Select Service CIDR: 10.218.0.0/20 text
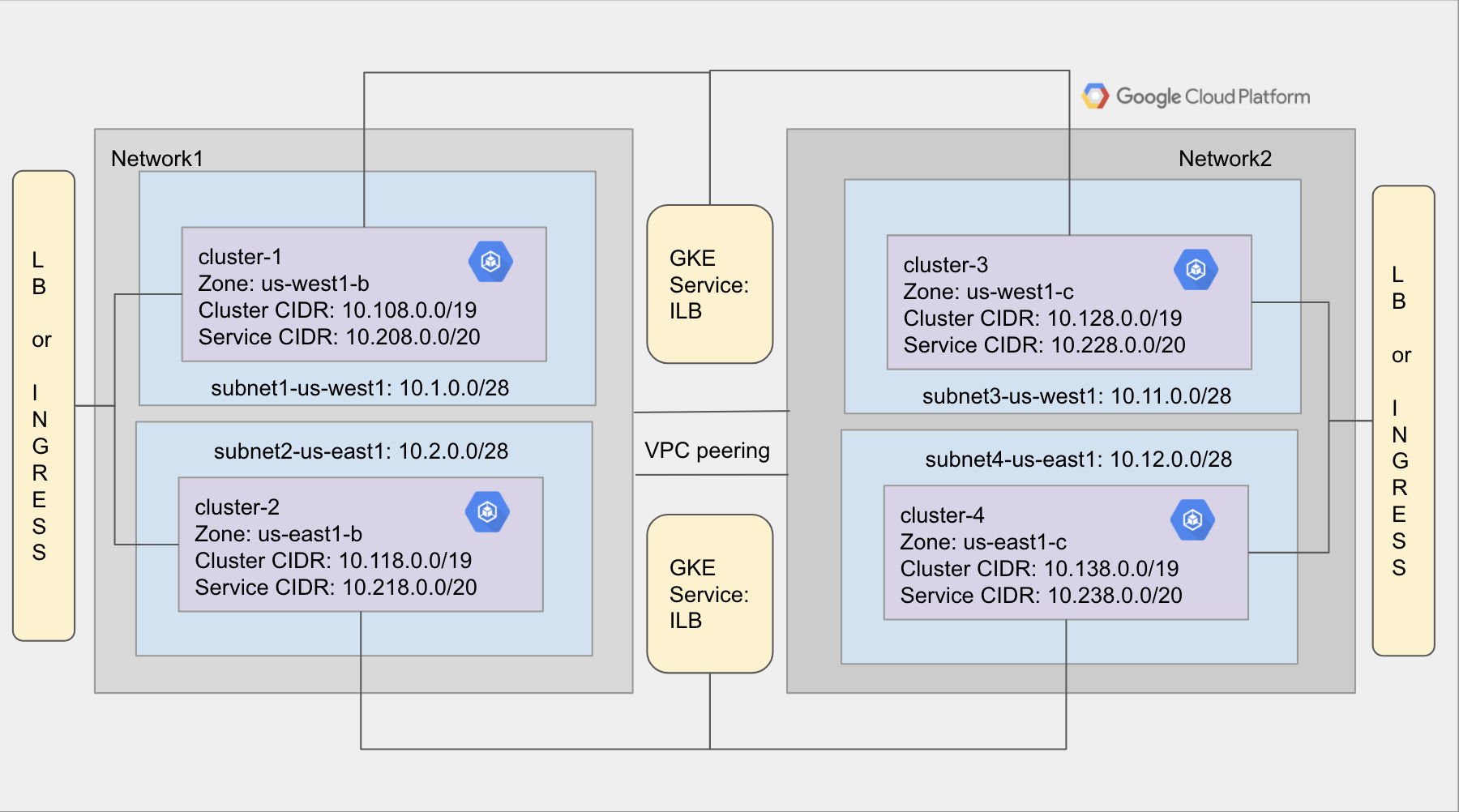 336,588
